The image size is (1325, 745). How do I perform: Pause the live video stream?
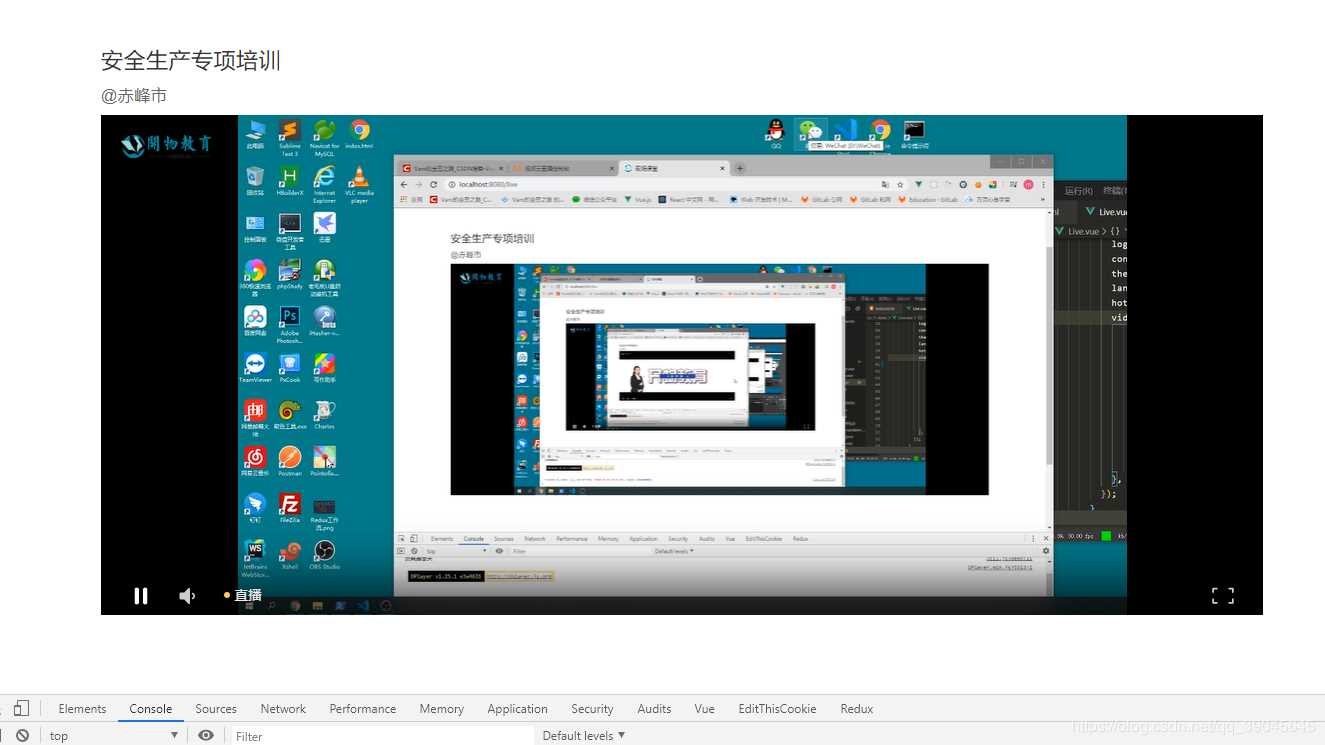click(x=141, y=596)
